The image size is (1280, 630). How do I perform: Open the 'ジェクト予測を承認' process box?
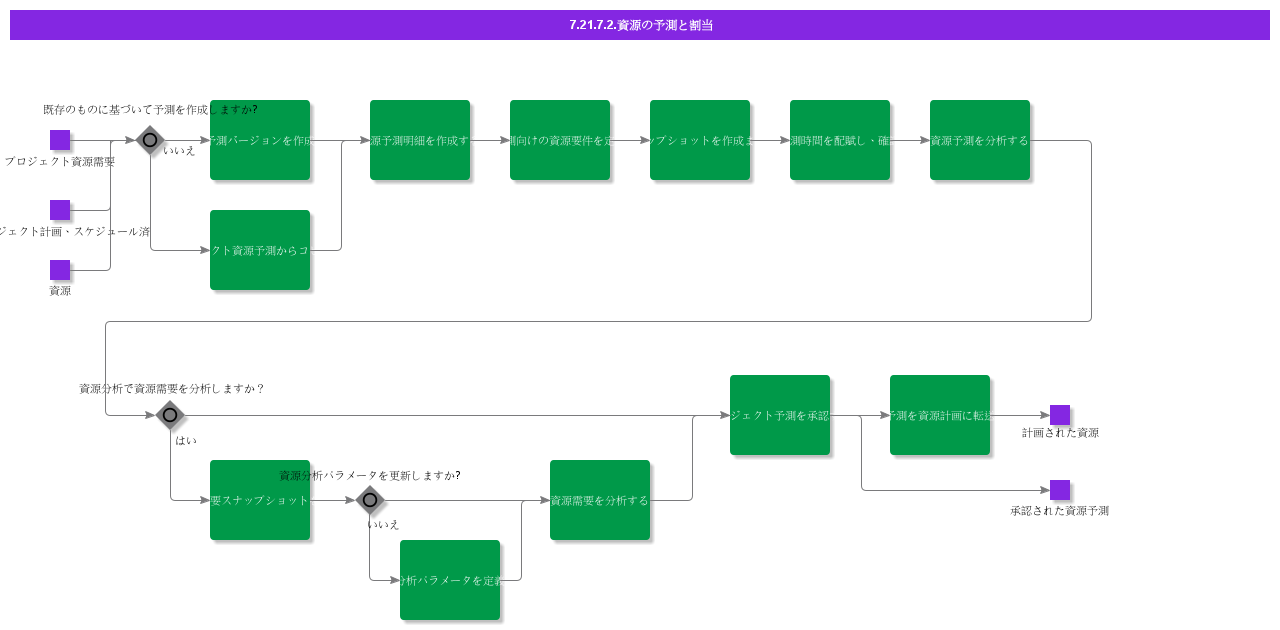(780, 415)
